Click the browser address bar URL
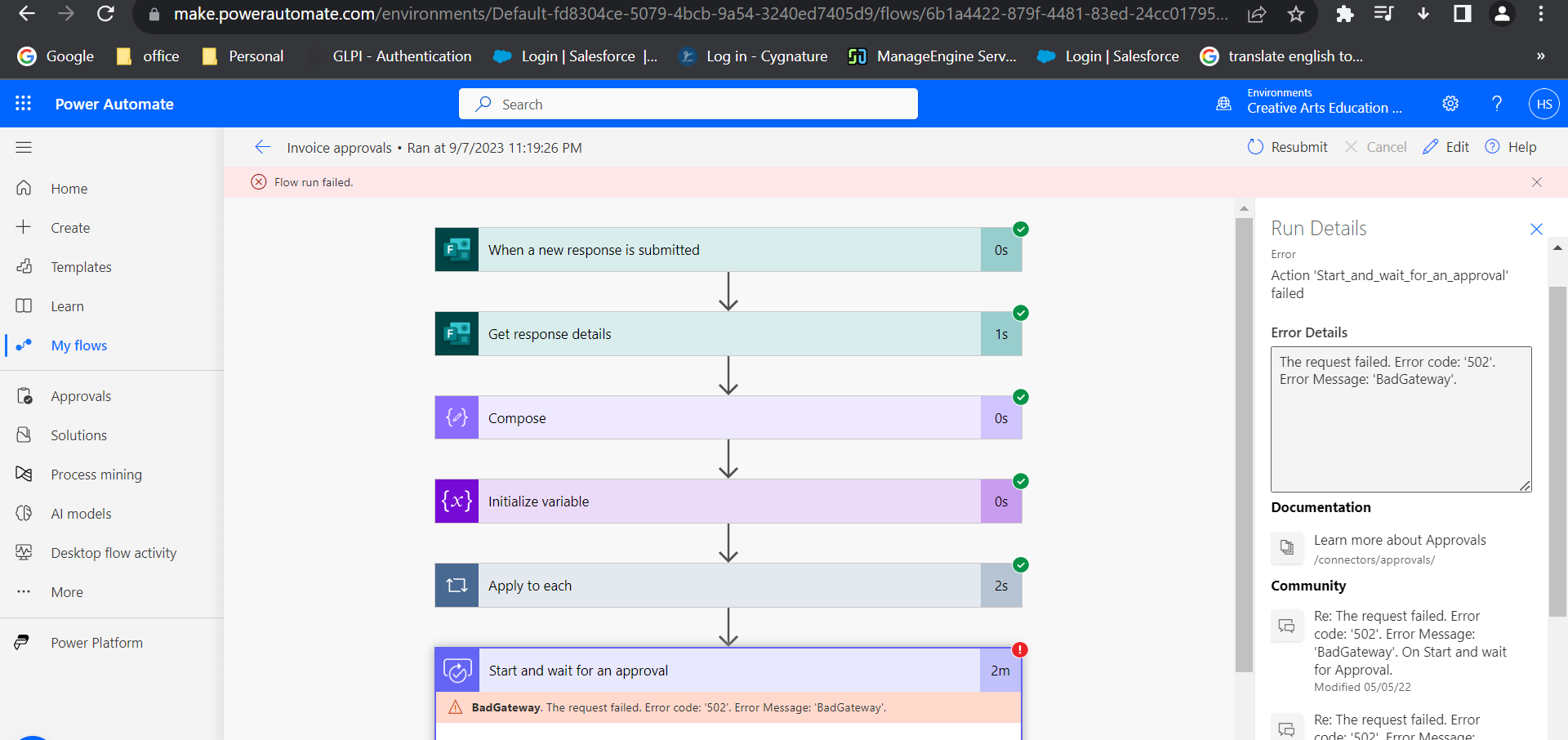The height and width of the screenshot is (740, 1568). pos(701,14)
